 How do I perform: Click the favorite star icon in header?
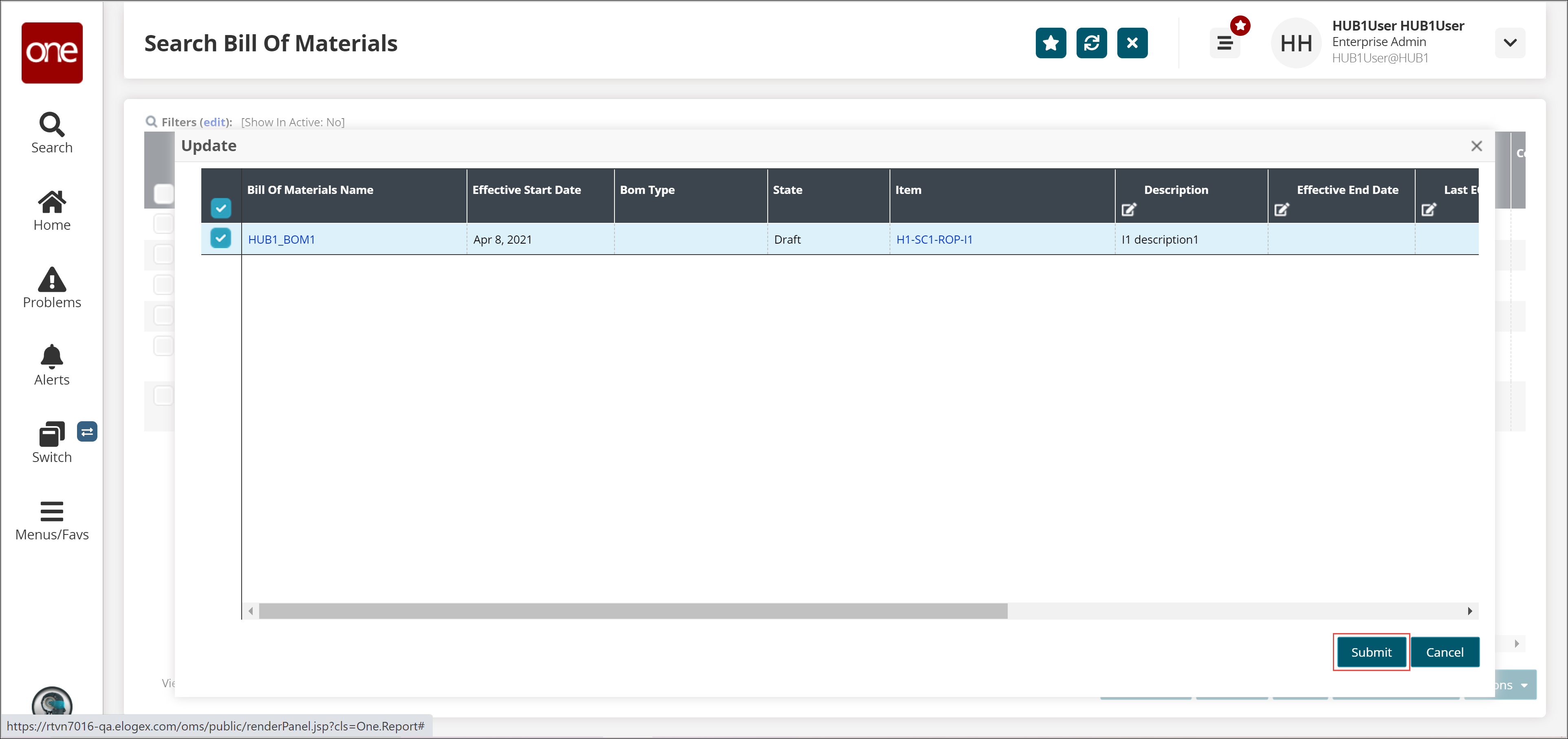[x=1050, y=43]
